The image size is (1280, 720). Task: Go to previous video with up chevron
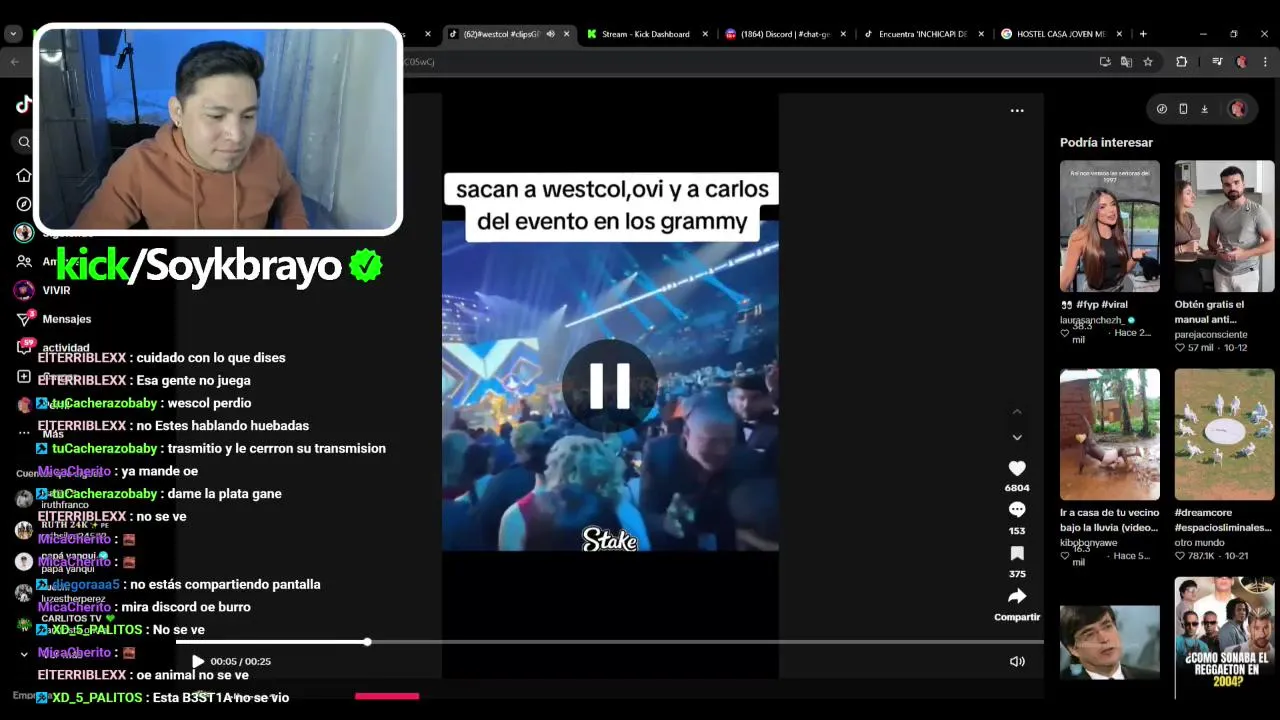(1017, 411)
